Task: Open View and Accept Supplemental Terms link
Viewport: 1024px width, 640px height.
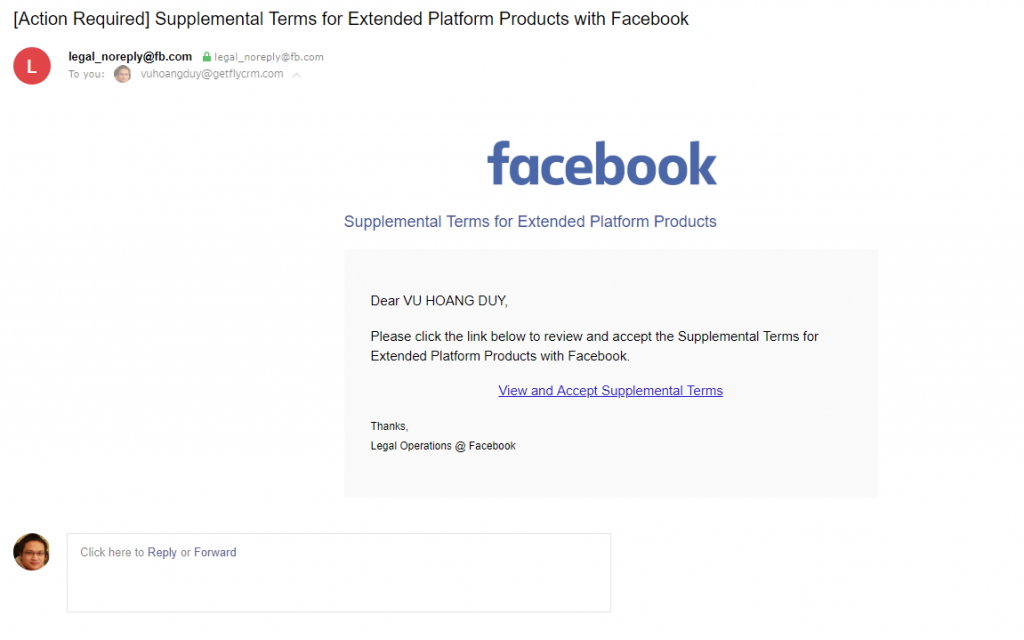Action: 610,391
